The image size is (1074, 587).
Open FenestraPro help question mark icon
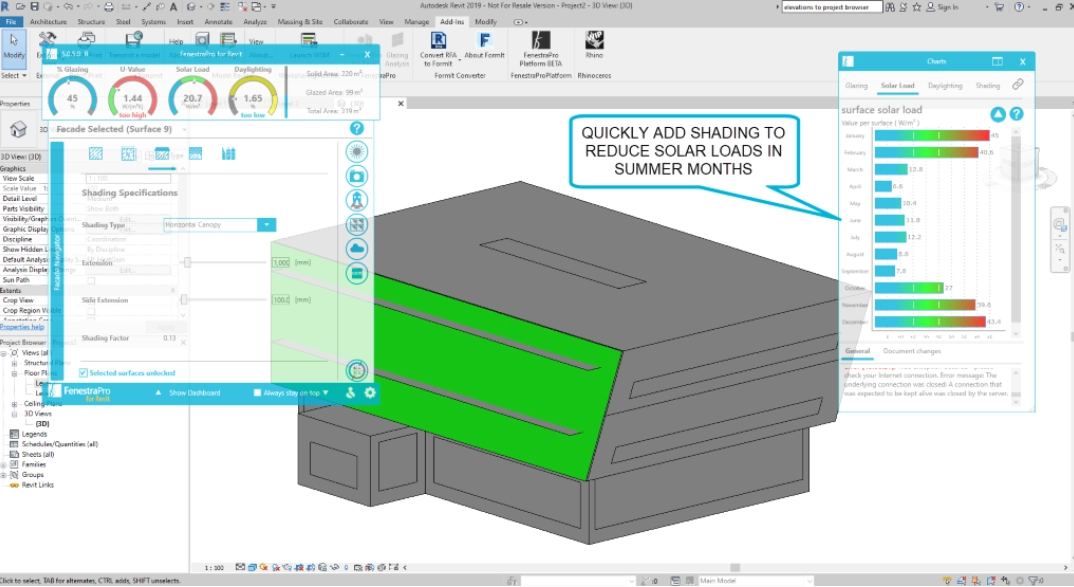tap(356, 128)
